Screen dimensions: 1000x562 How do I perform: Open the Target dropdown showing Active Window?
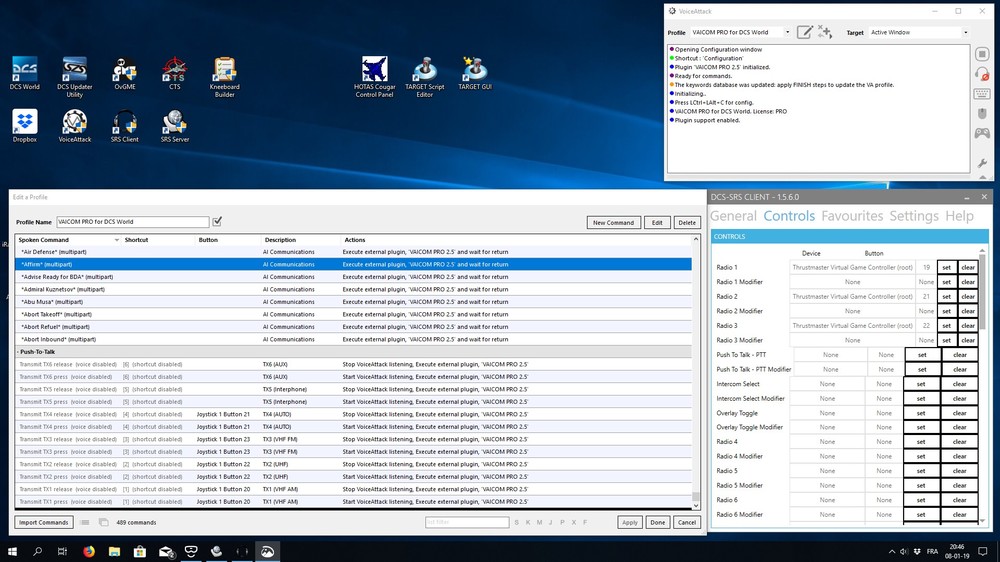[x=918, y=32]
